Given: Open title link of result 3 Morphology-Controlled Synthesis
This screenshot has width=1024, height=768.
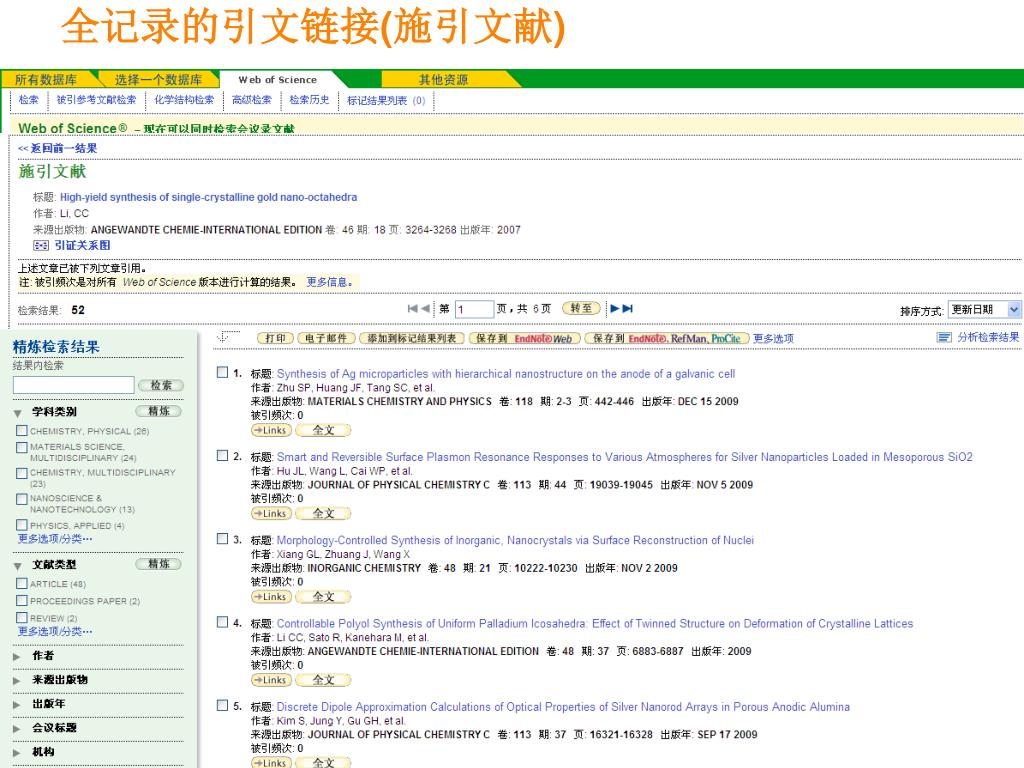Looking at the screenshot, I should (x=515, y=540).
